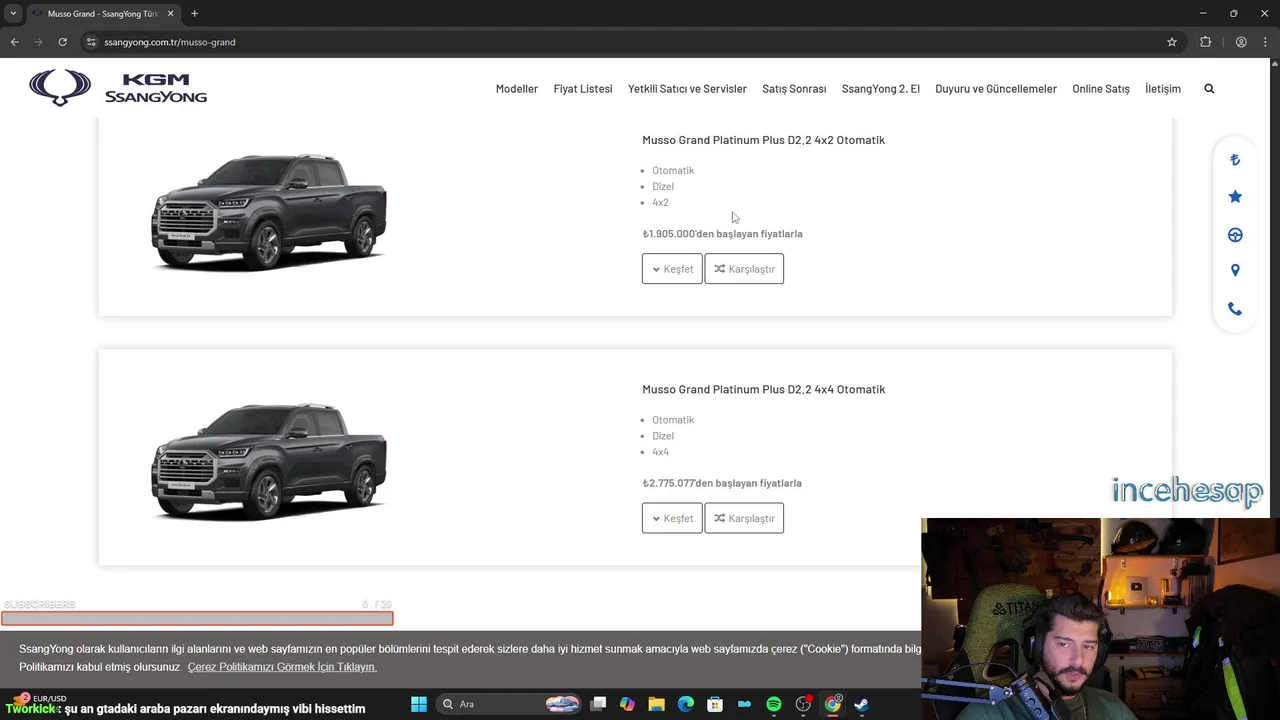Open Task View in the taskbar

click(x=598, y=704)
